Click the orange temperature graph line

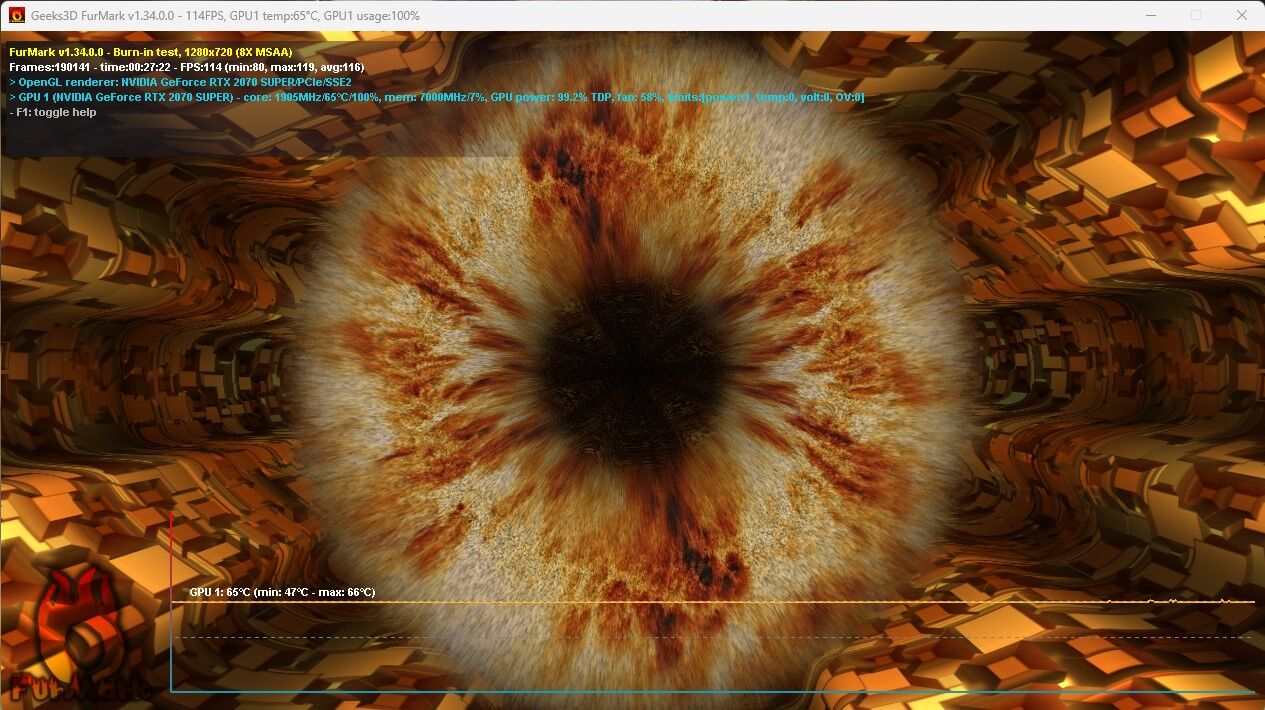713,602
